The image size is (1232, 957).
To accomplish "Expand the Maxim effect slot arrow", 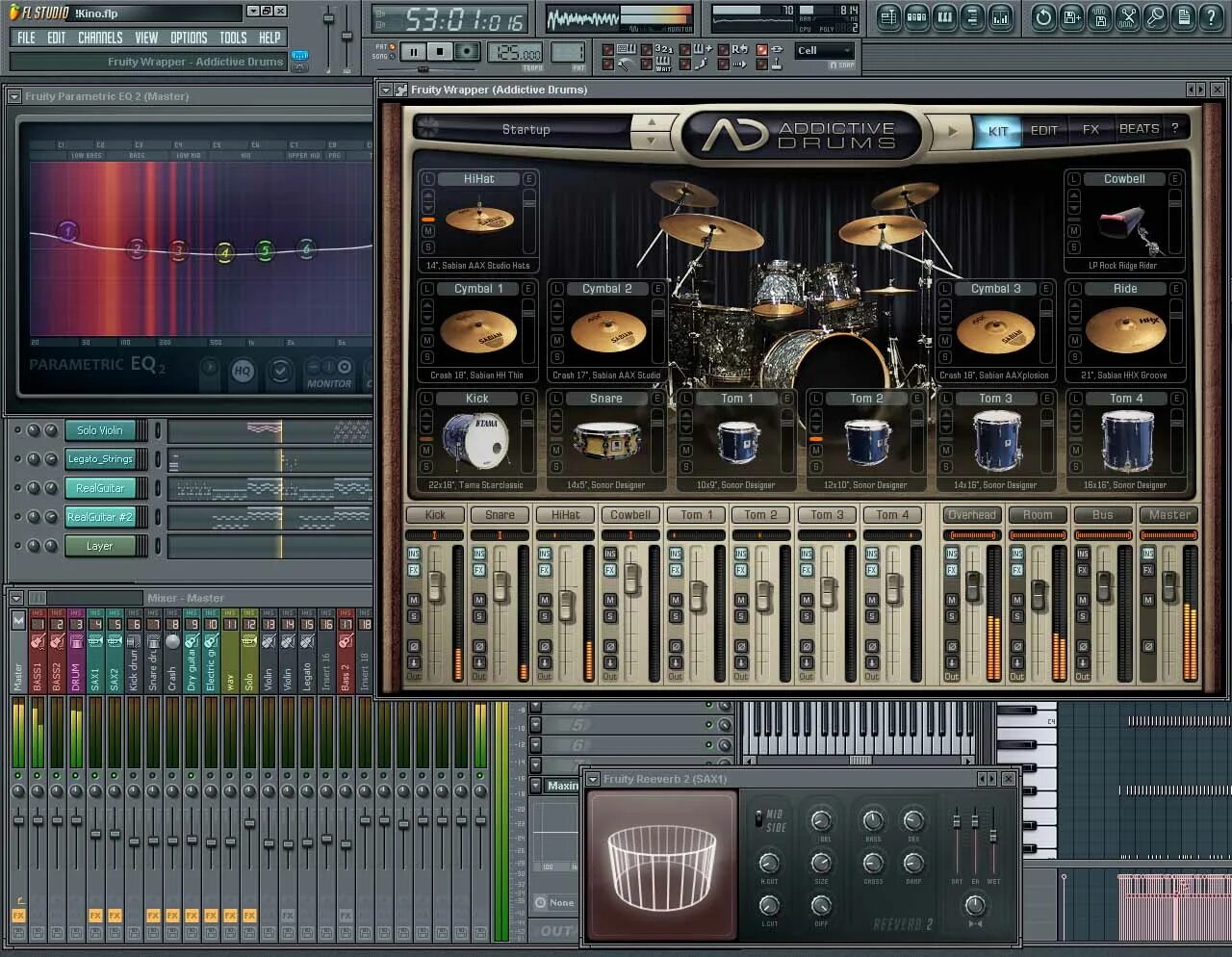I will click(536, 786).
